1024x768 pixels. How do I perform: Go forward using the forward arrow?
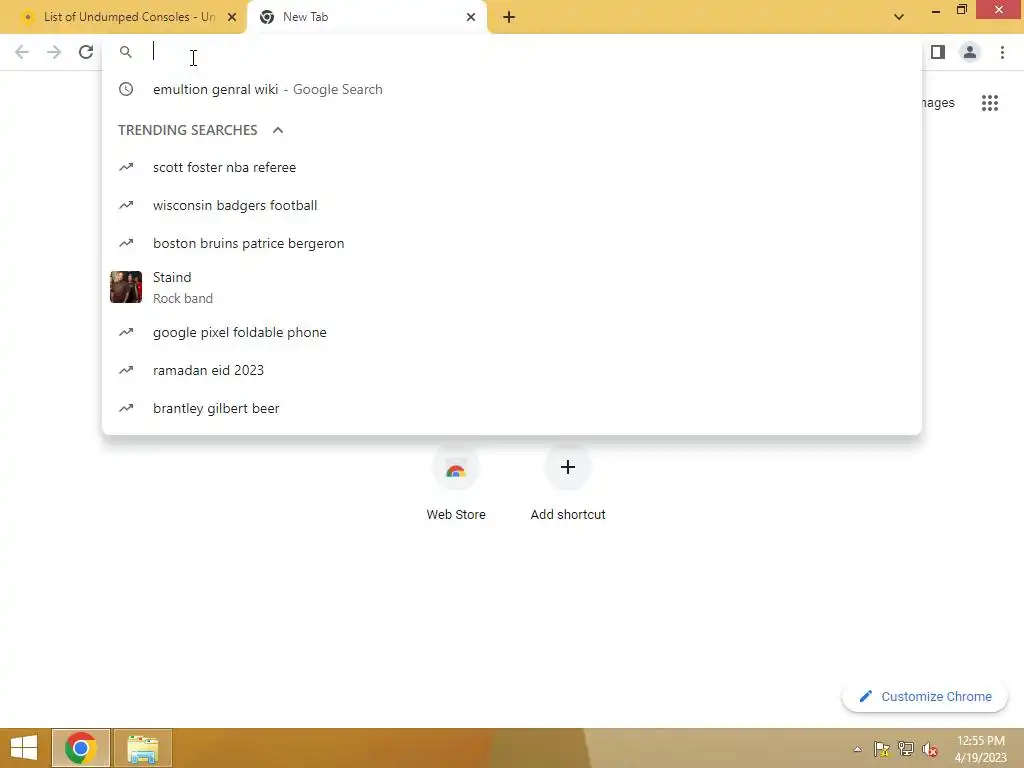tap(54, 52)
